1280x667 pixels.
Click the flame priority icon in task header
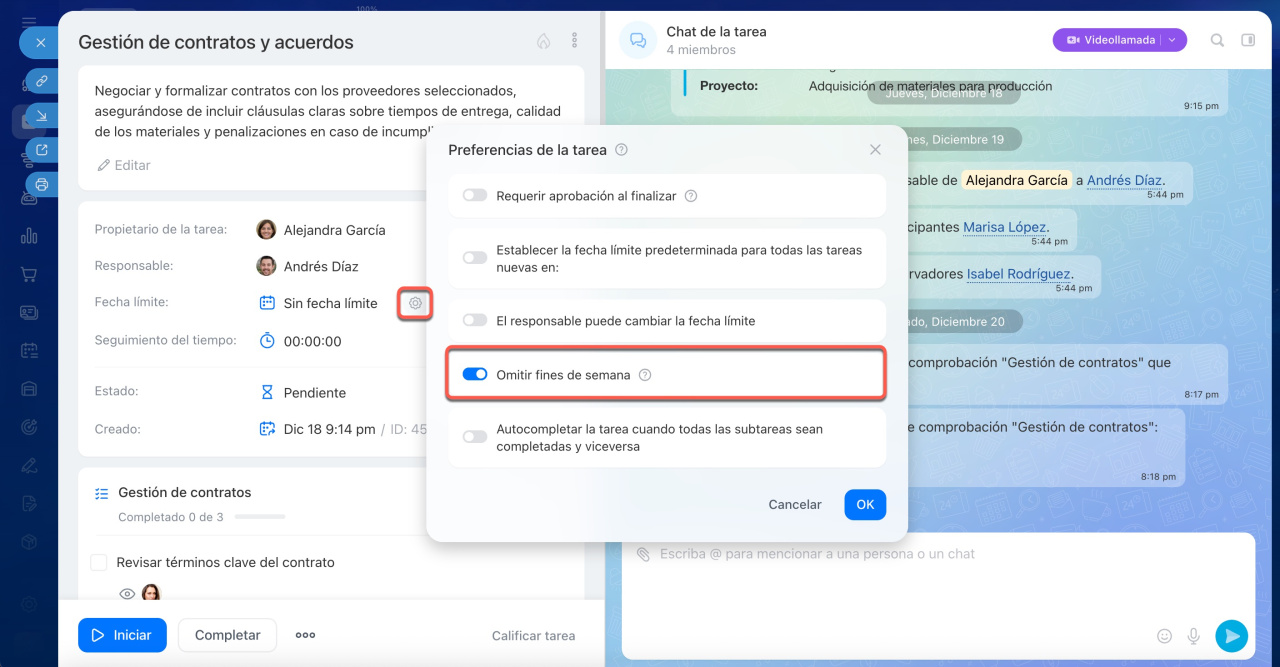pyautogui.click(x=543, y=41)
